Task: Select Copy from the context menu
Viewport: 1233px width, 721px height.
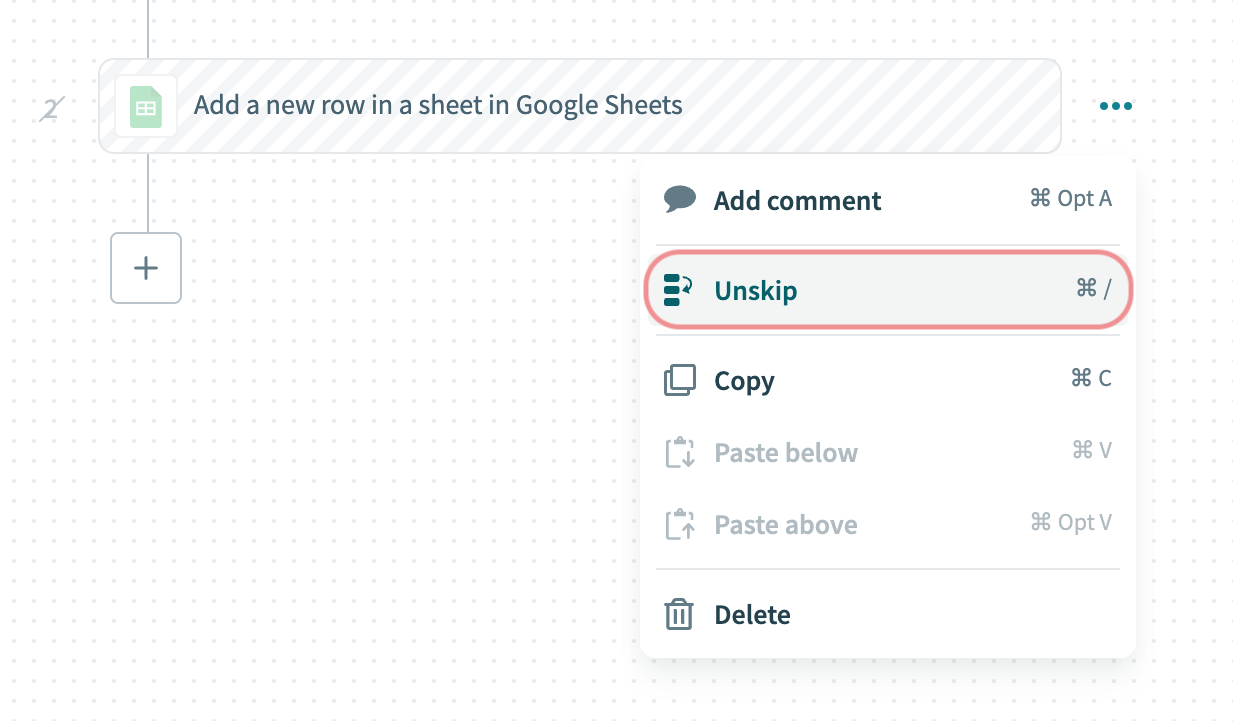Action: tap(744, 380)
